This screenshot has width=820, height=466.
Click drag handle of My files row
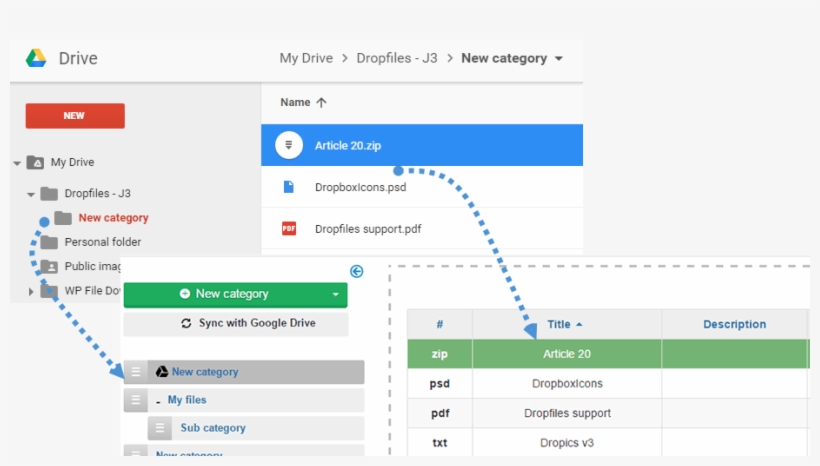pos(135,400)
